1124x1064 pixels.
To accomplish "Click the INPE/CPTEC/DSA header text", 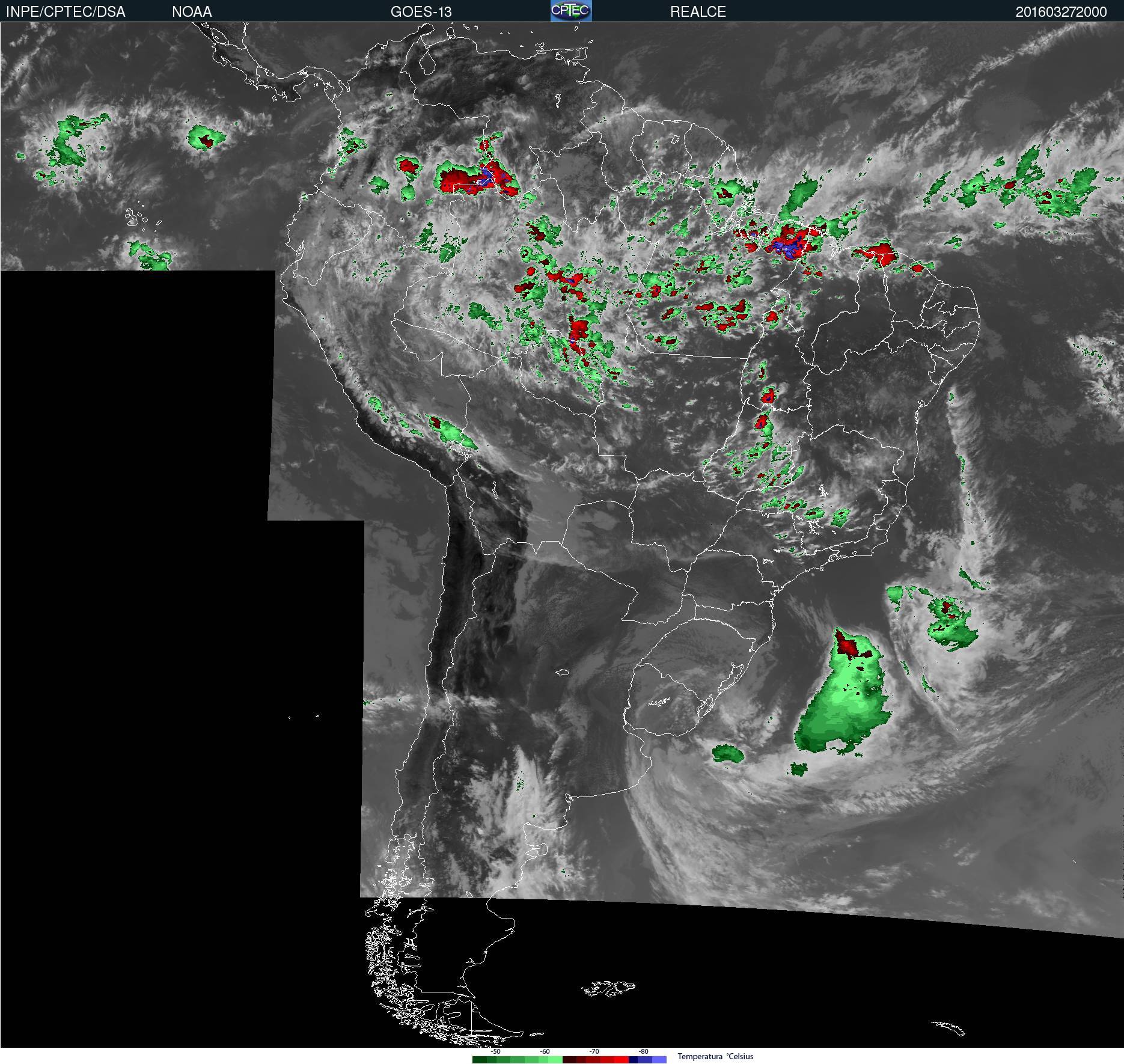I will click(x=66, y=11).
